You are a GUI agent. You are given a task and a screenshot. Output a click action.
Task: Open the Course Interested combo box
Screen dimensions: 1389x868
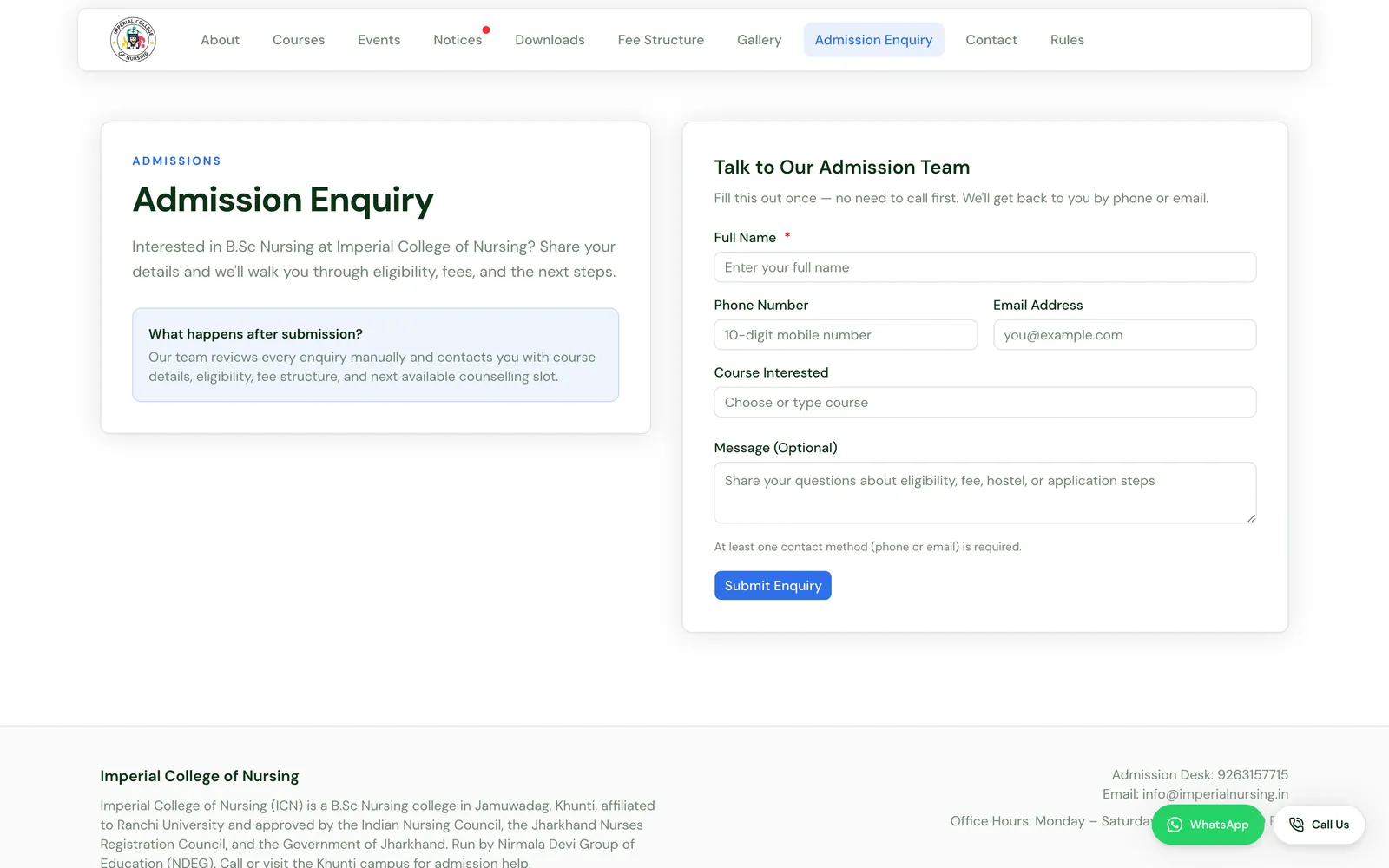pyautogui.click(x=984, y=403)
